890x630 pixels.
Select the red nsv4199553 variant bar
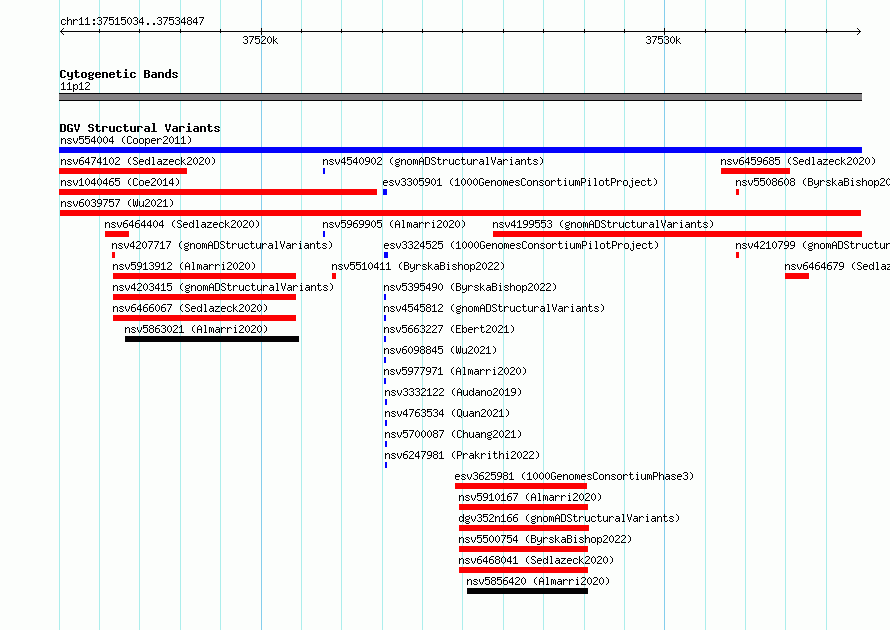677,234
